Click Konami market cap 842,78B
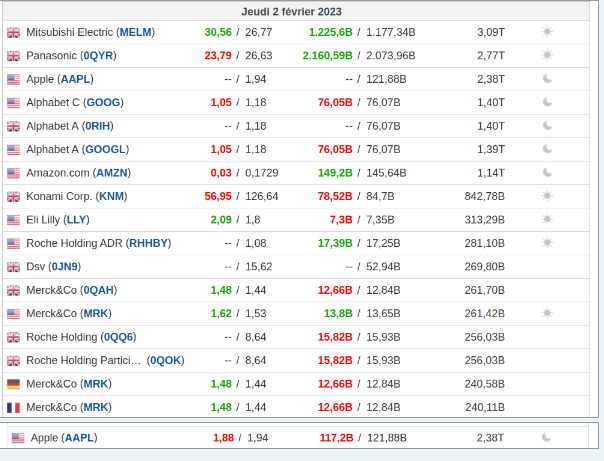This screenshot has width=604, height=461. tap(485, 196)
